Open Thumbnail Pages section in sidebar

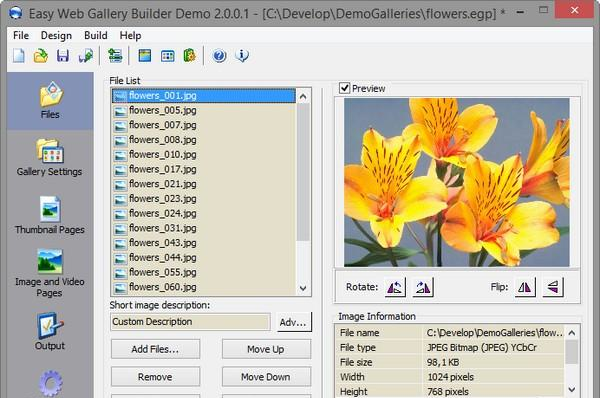pyautogui.click(x=49, y=215)
